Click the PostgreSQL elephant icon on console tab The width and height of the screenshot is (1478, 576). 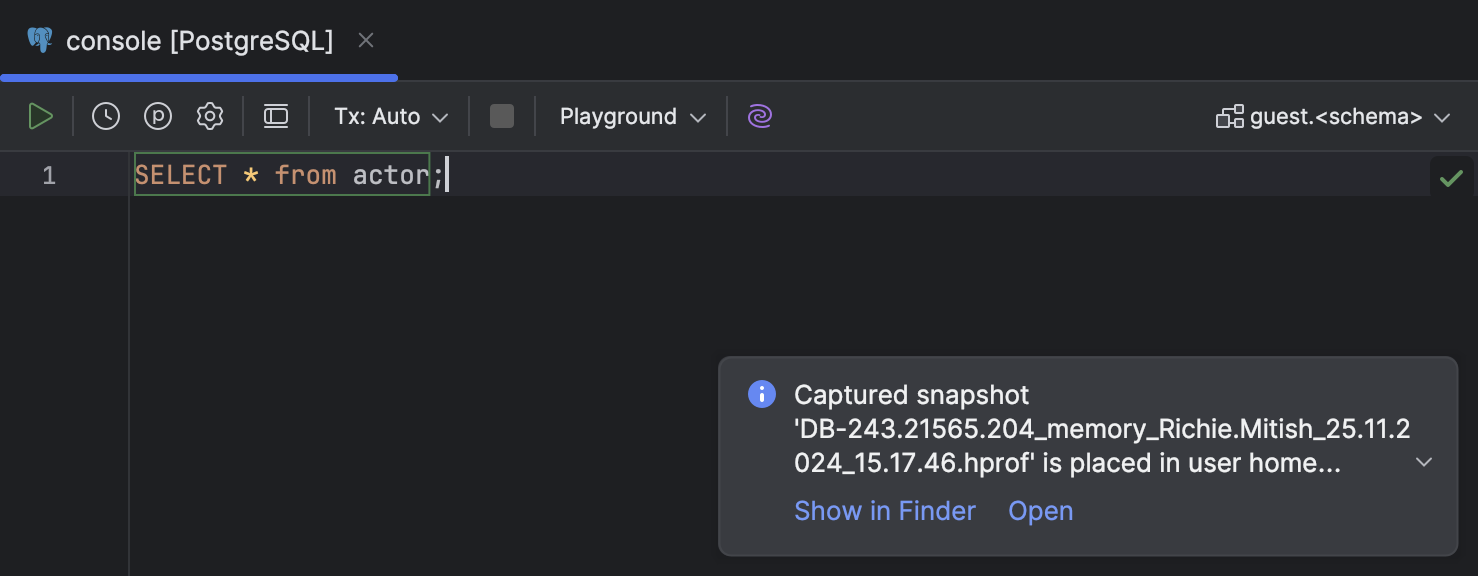click(39, 40)
